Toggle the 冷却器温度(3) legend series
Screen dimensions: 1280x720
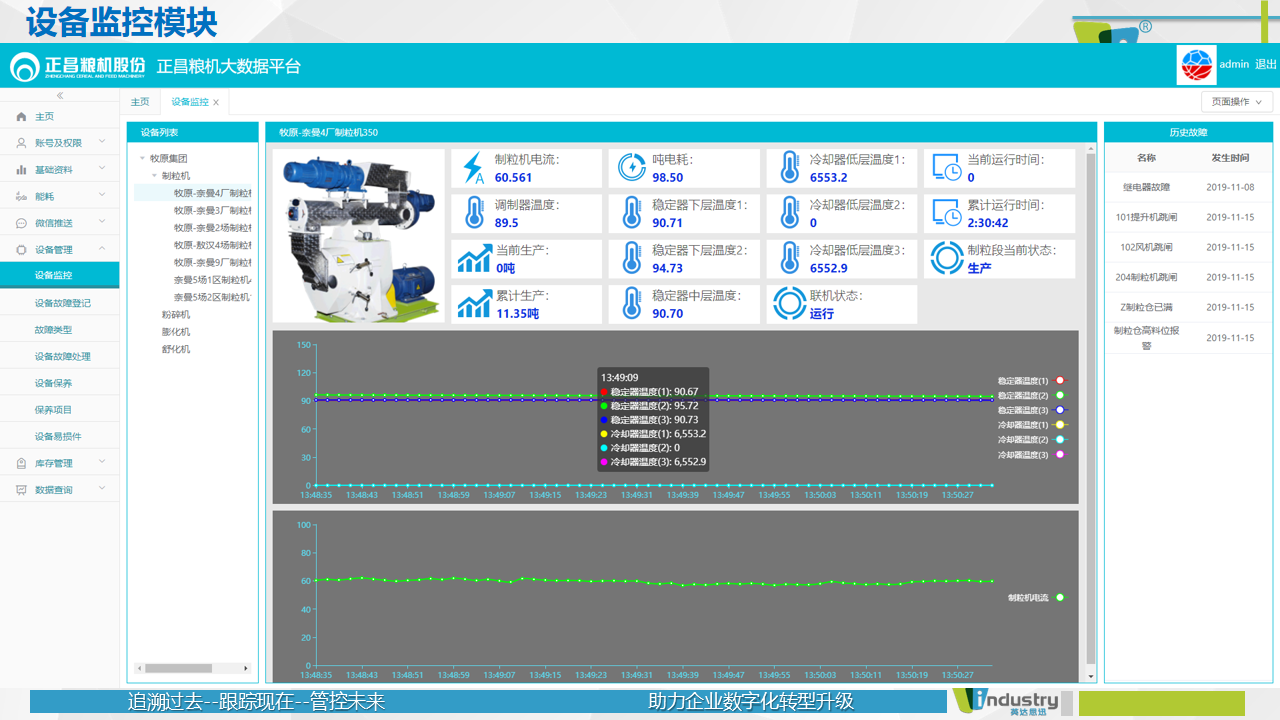(1033, 455)
